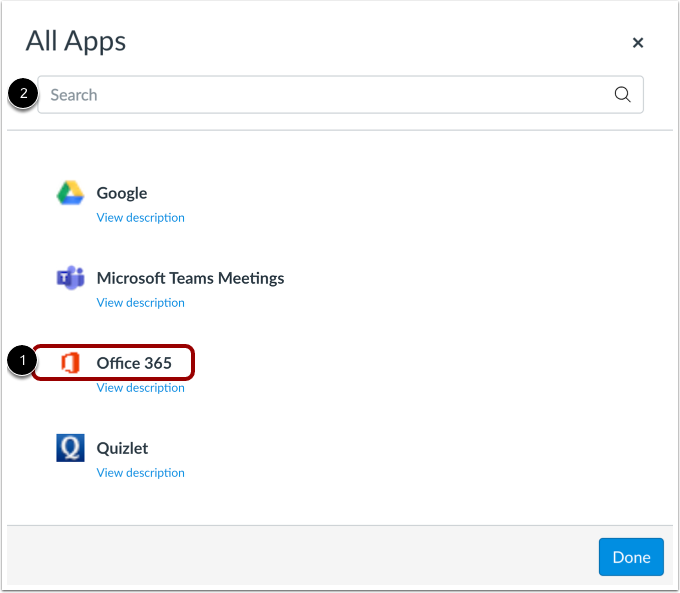Click the Office 365 logo icon

pos(70,363)
